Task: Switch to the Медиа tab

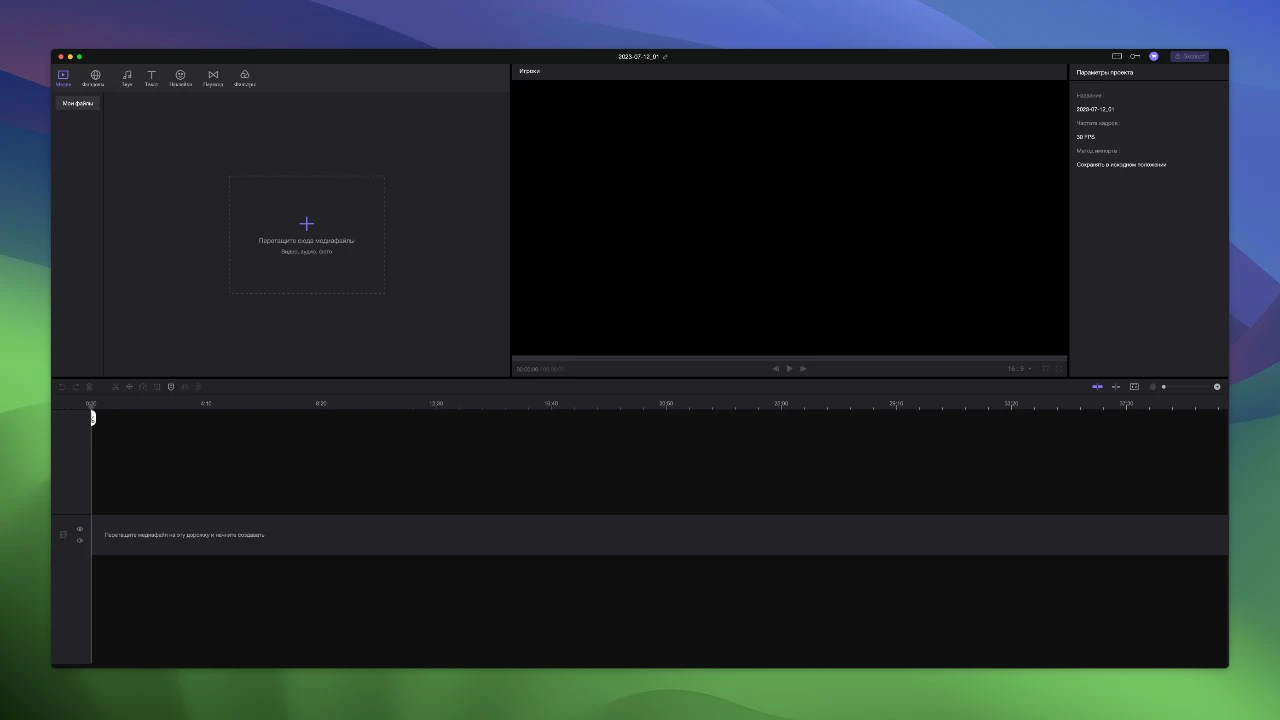Action: tap(63, 78)
